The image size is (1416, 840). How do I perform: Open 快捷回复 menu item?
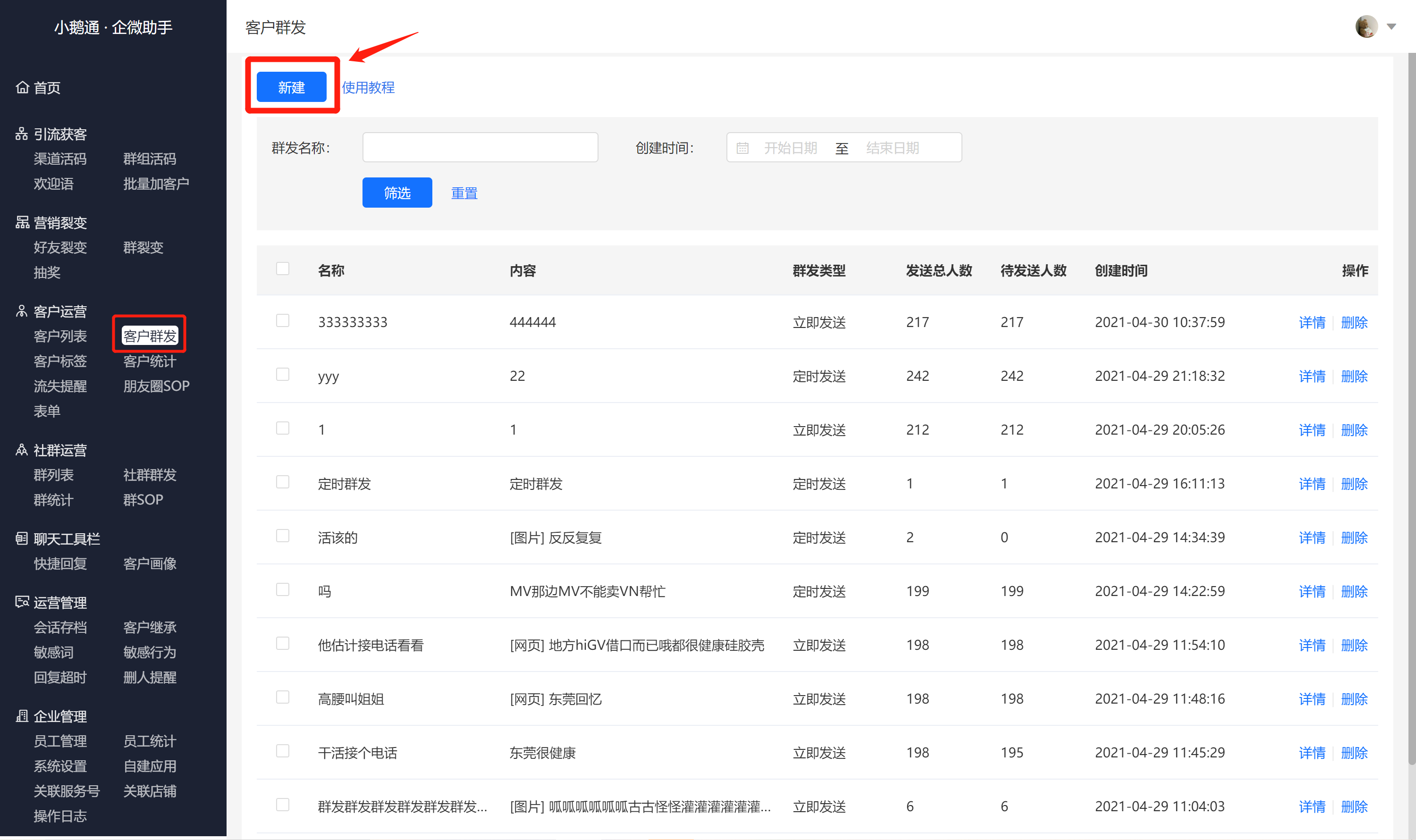[60, 564]
